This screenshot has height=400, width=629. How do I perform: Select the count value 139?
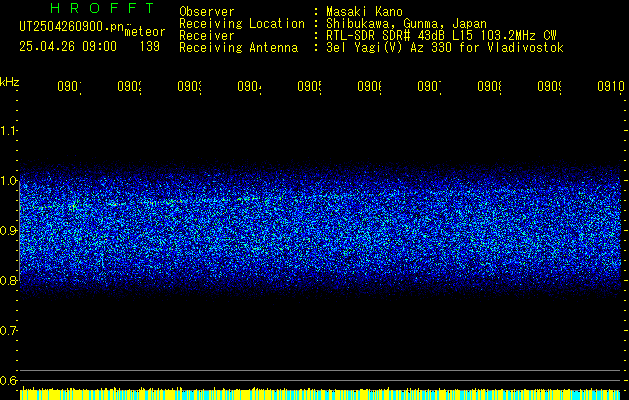pyautogui.click(x=150, y=47)
